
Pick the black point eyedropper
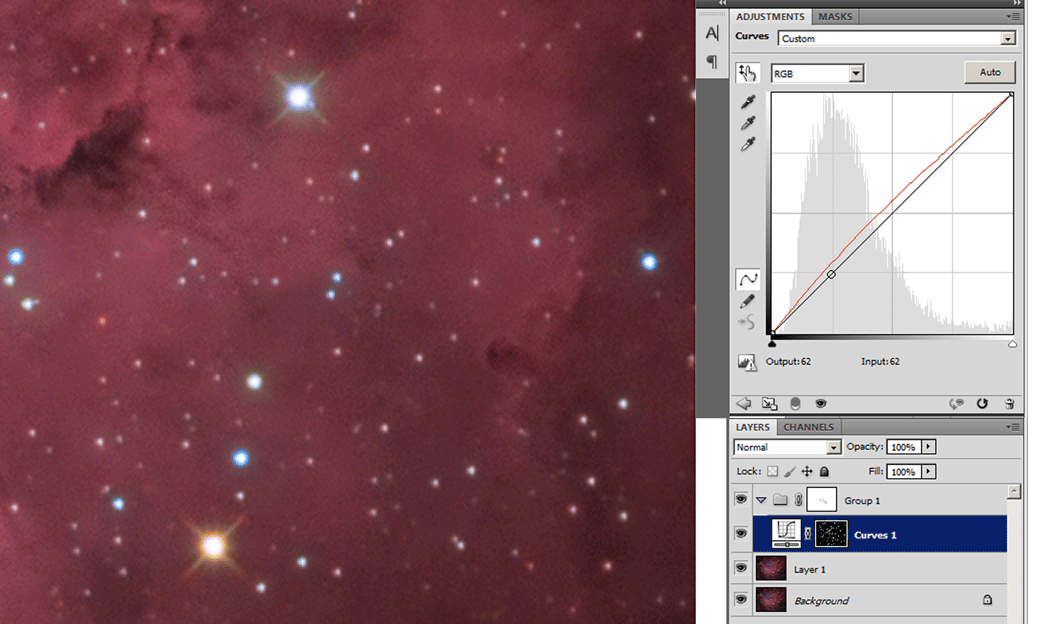point(747,102)
